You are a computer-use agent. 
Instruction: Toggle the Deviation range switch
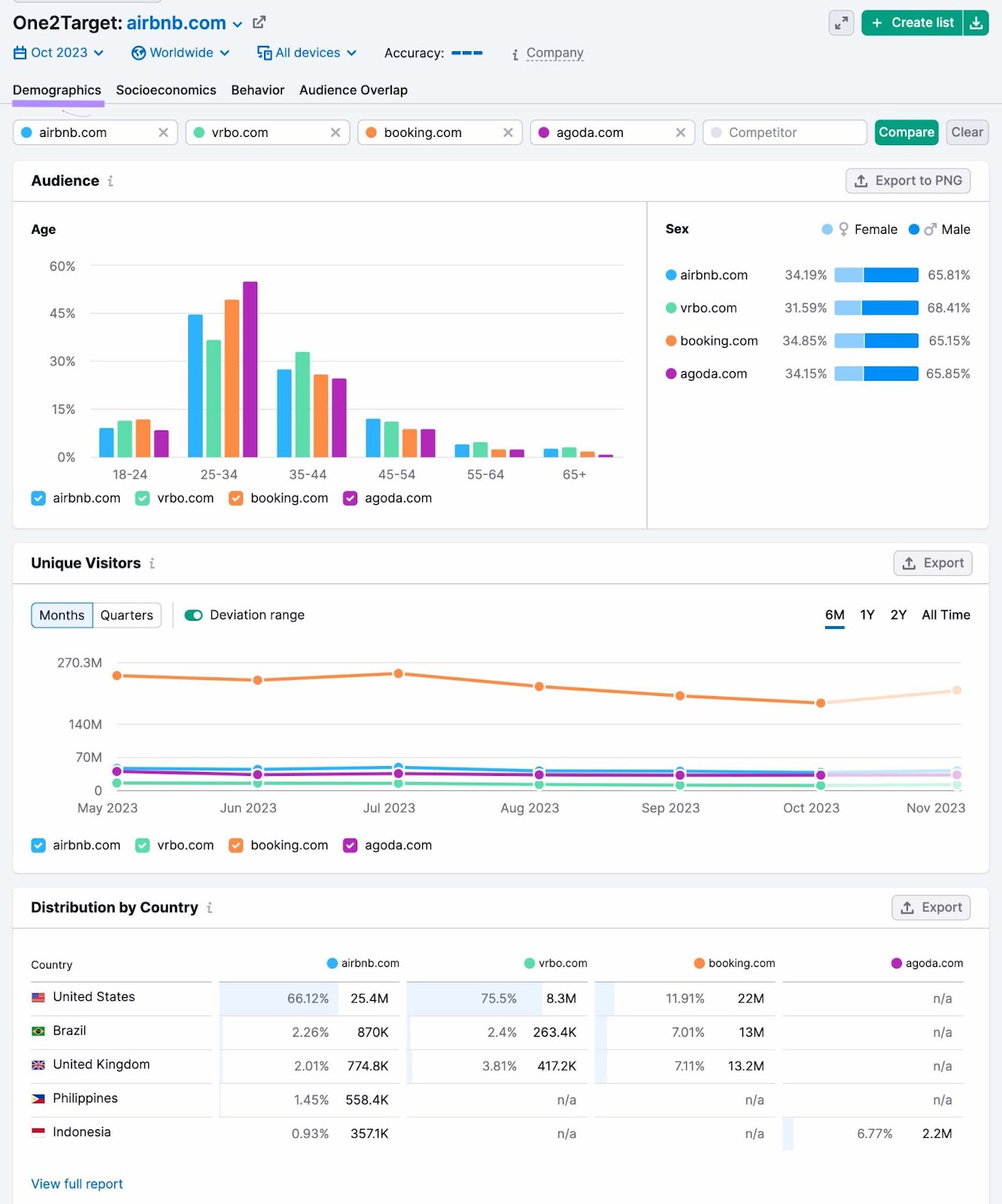point(194,616)
